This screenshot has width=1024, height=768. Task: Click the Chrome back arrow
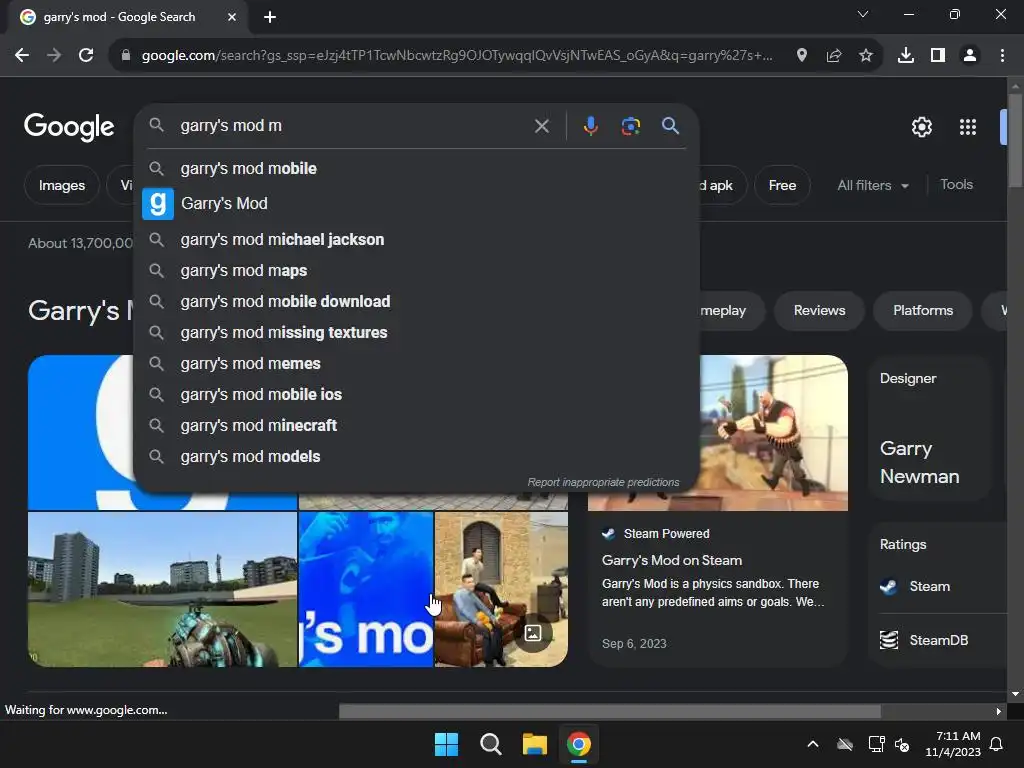click(x=22, y=56)
